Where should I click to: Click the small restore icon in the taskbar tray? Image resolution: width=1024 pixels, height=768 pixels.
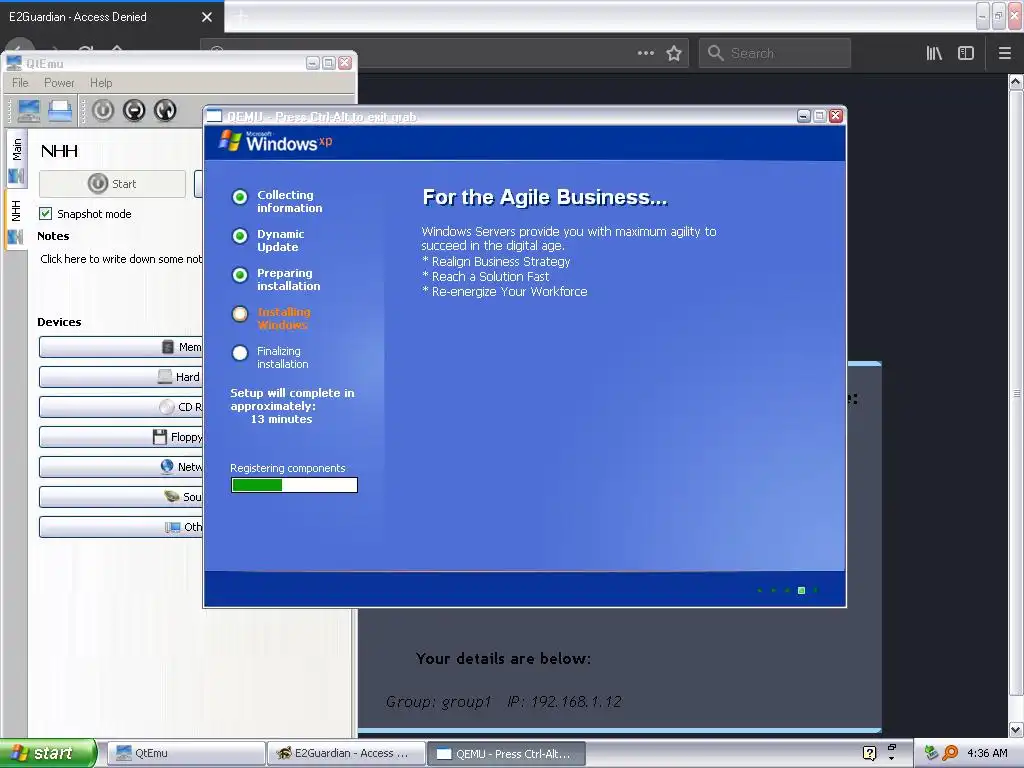coord(891,748)
